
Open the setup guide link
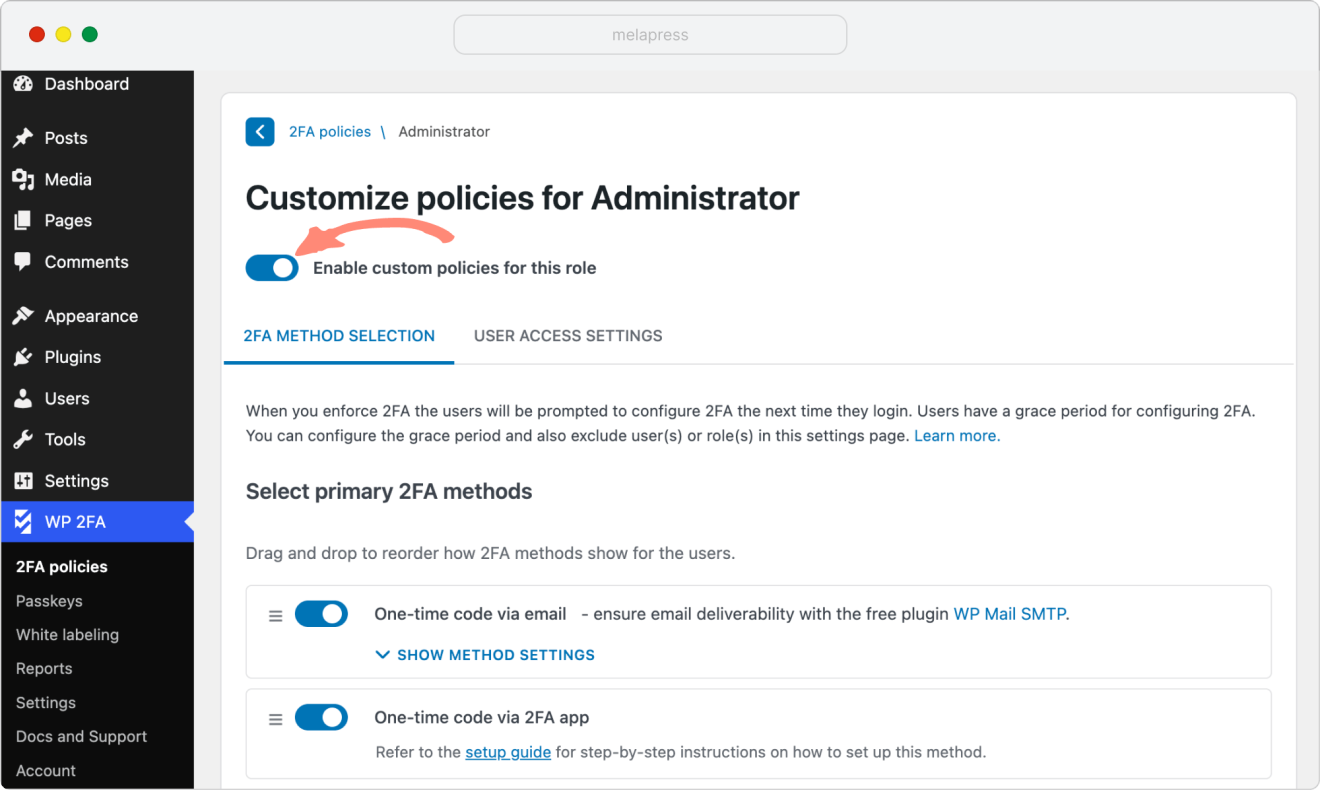[x=508, y=752]
